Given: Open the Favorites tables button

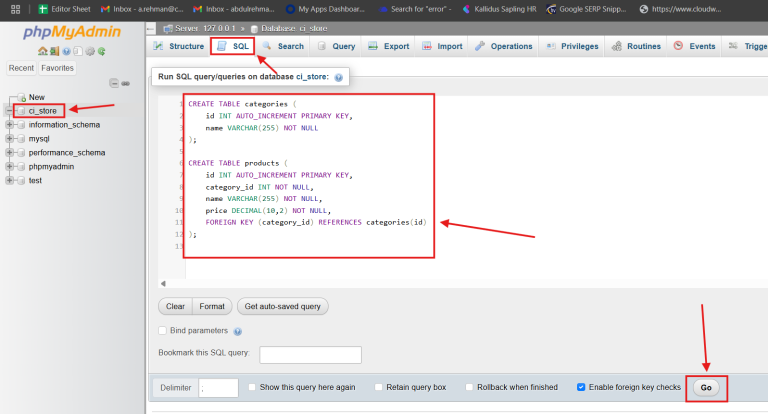Looking at the screenshot, I should pos(57,68).
